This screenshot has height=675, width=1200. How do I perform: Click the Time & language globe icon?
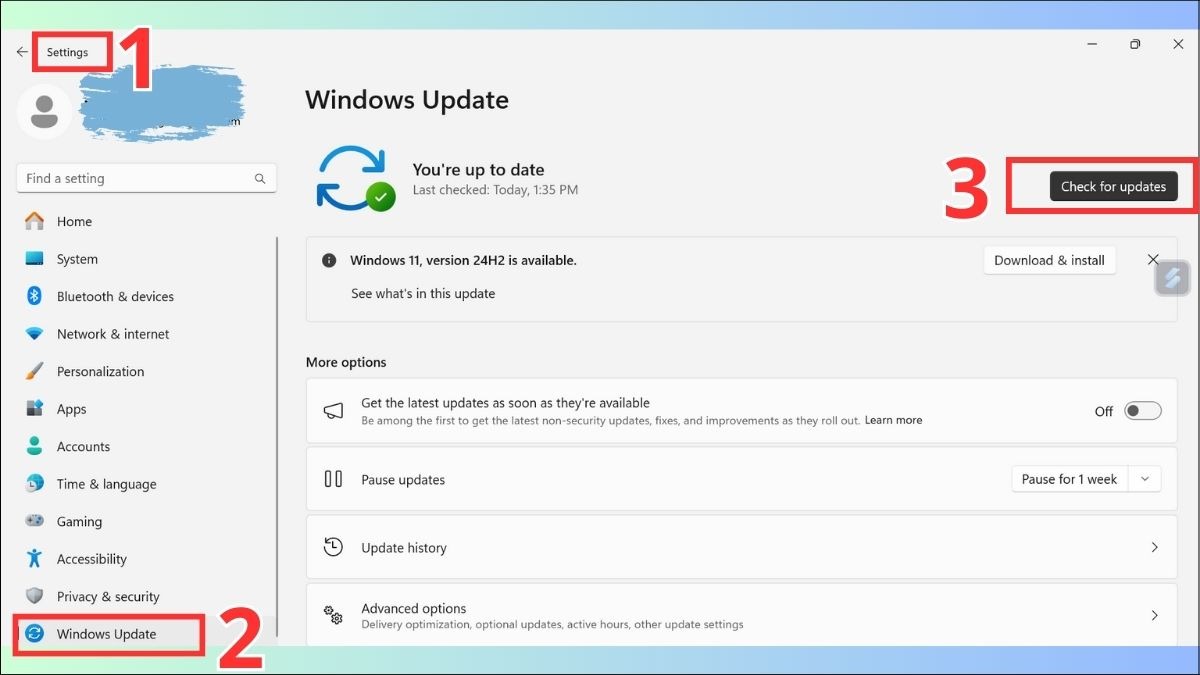tap(35, 484)
